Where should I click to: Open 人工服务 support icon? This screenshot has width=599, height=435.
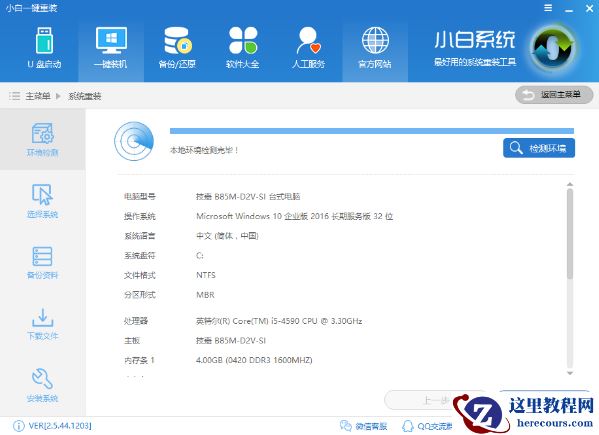click(309, 40)
